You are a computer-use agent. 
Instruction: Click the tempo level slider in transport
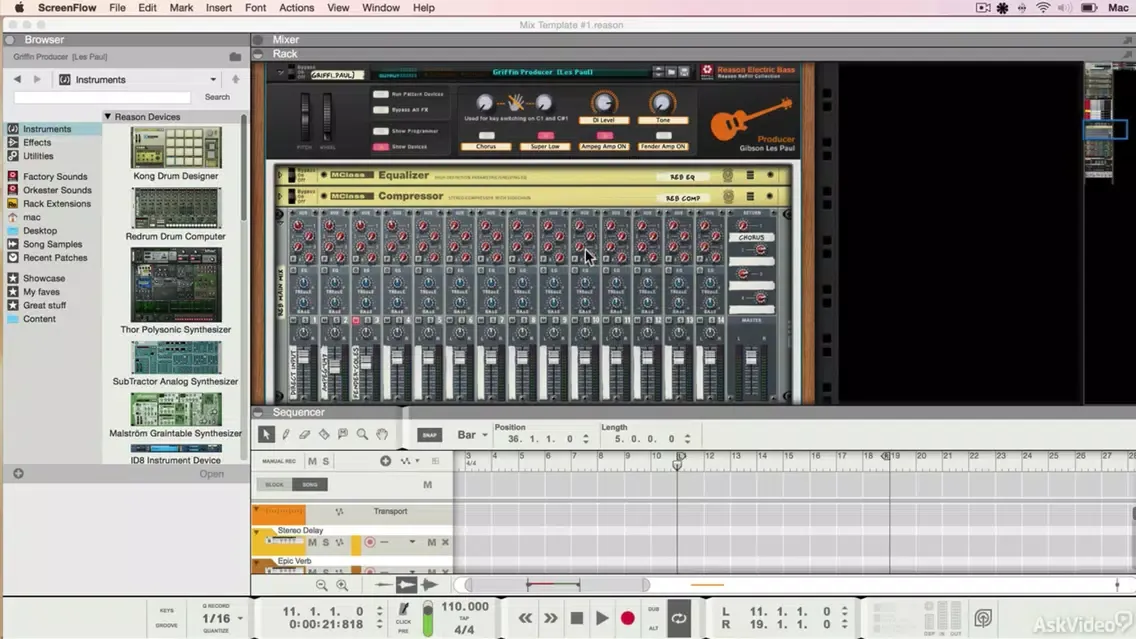click(x=428, y=618)
